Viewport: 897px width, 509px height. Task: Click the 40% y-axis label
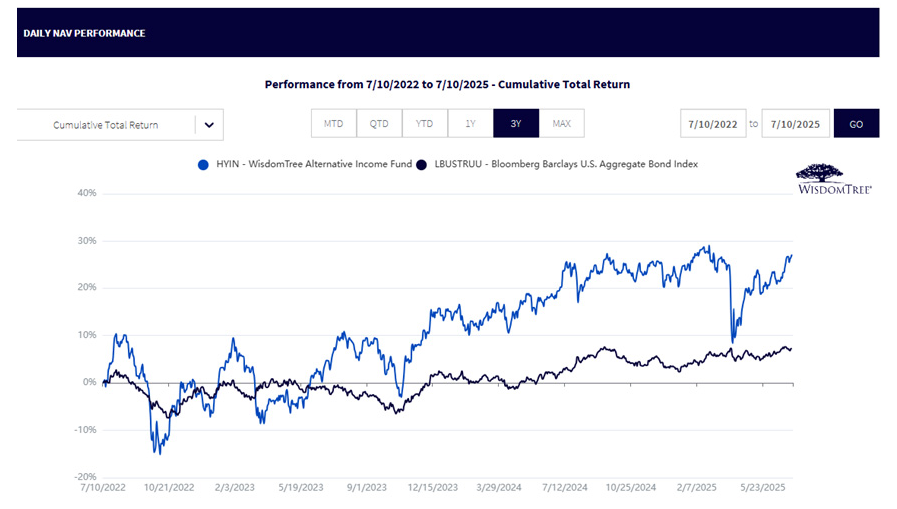(87, 193)
